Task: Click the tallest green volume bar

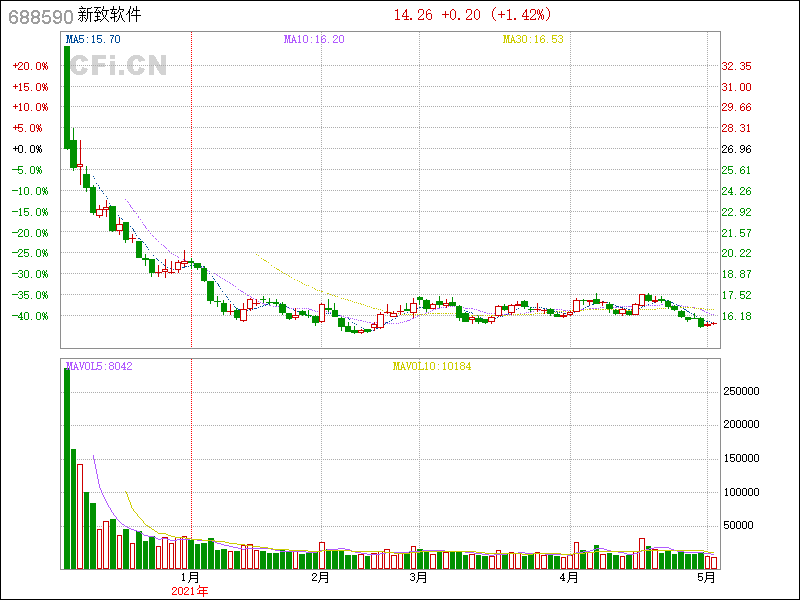Action: pos(67,468)
